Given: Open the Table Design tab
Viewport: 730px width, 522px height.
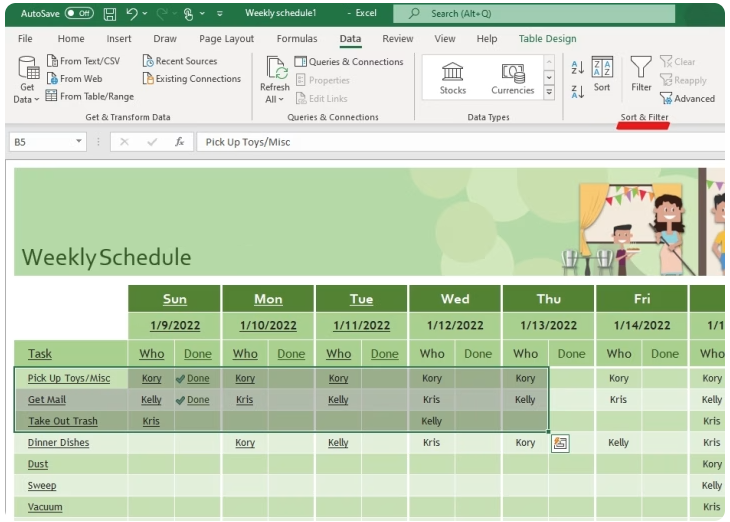Looking at the screenshot, I should 547,39.
